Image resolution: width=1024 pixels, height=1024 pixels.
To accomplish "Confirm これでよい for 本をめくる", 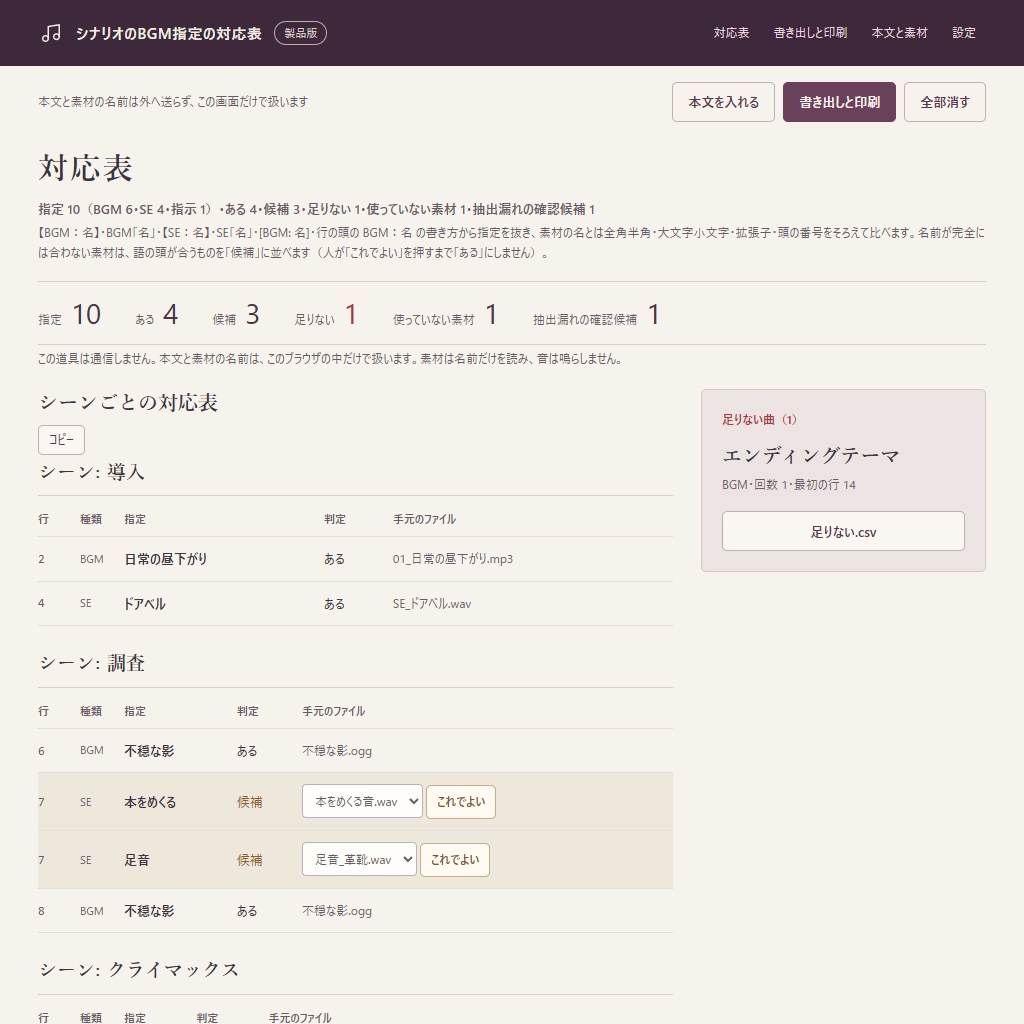I will (460, 801).
